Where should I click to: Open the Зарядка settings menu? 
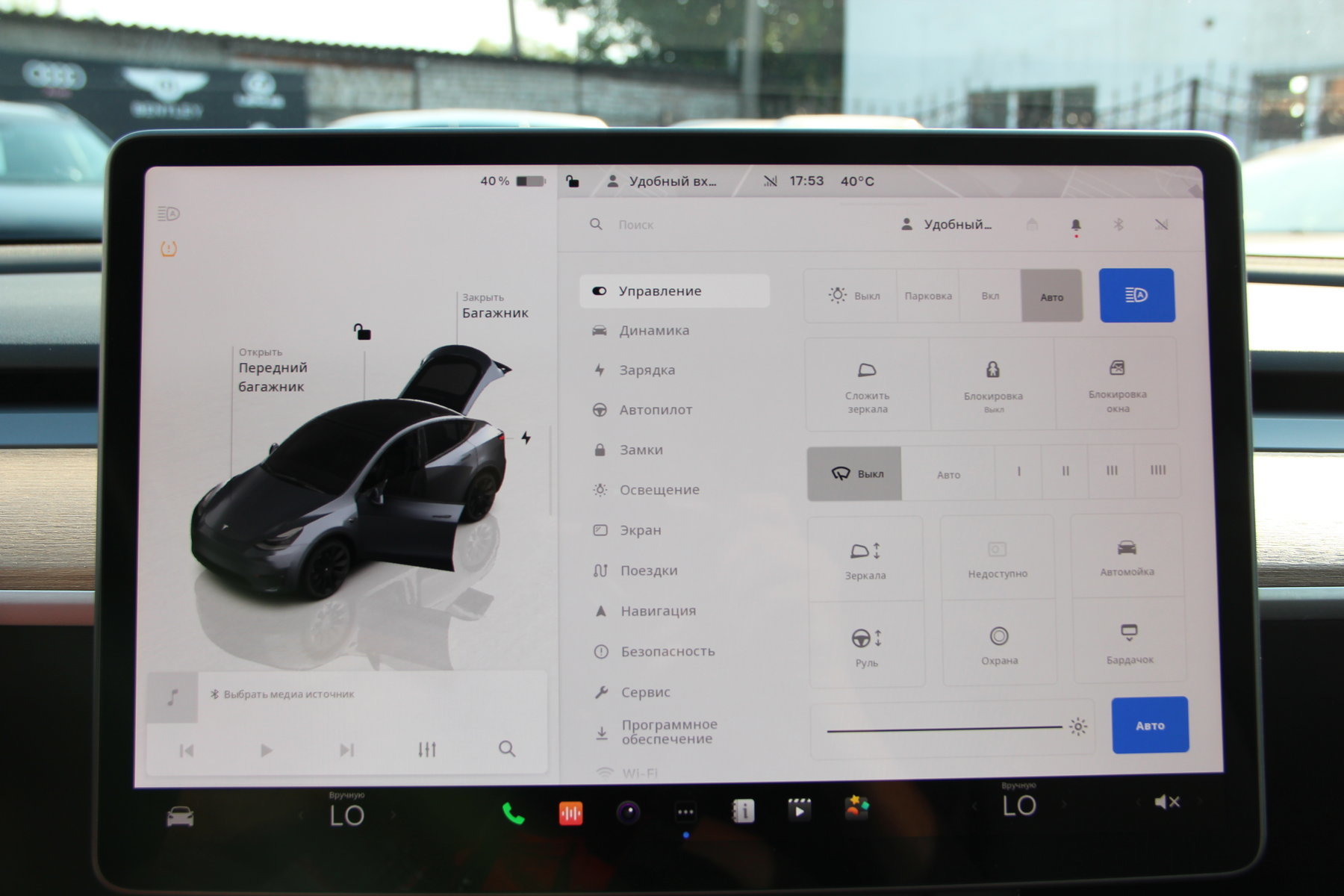click(647, 370)
